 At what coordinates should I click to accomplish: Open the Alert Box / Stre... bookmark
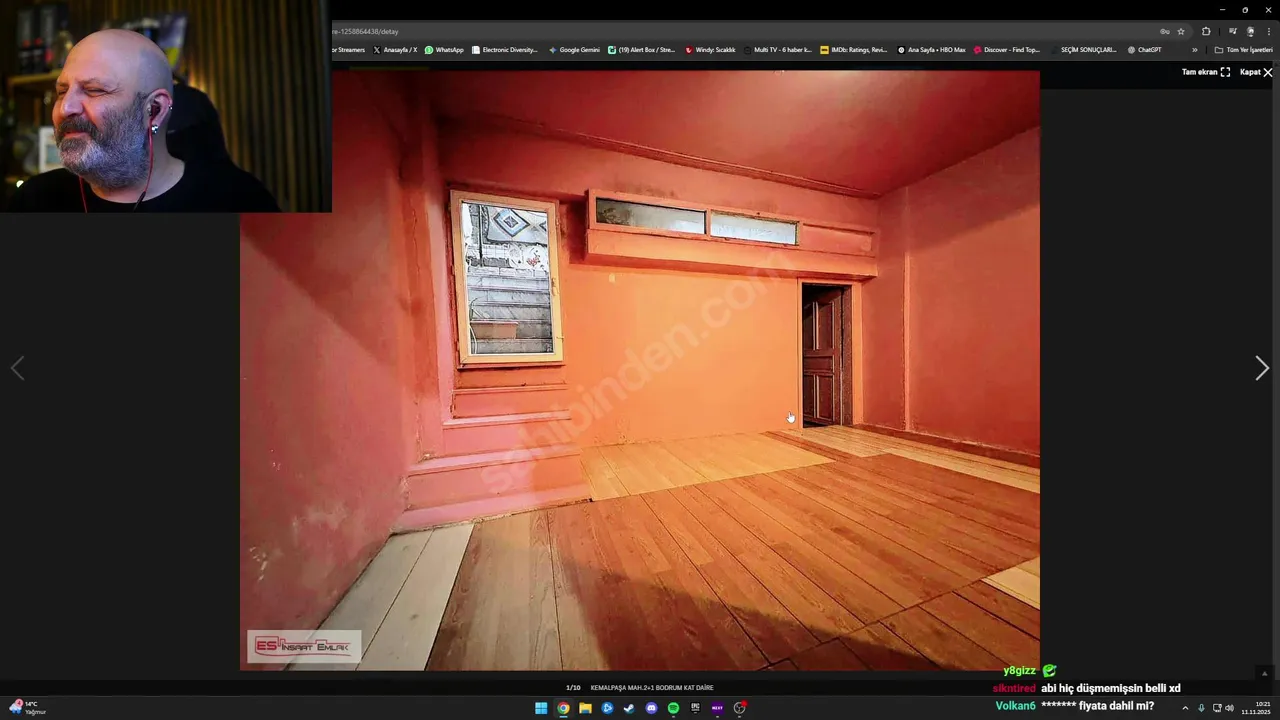(642, 49)
